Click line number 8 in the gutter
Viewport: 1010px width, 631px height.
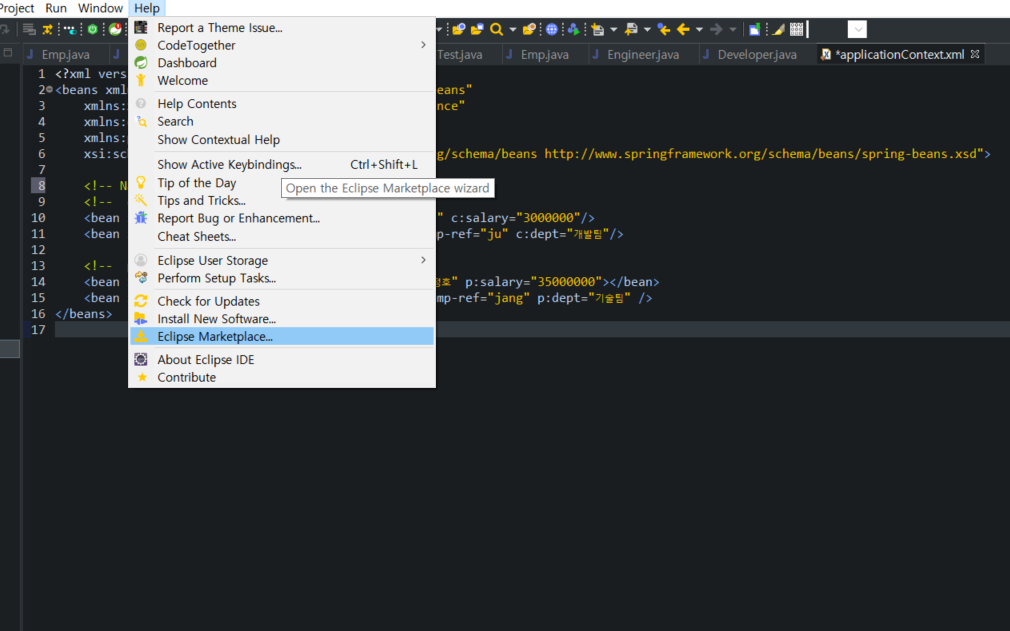click(41, 185)
